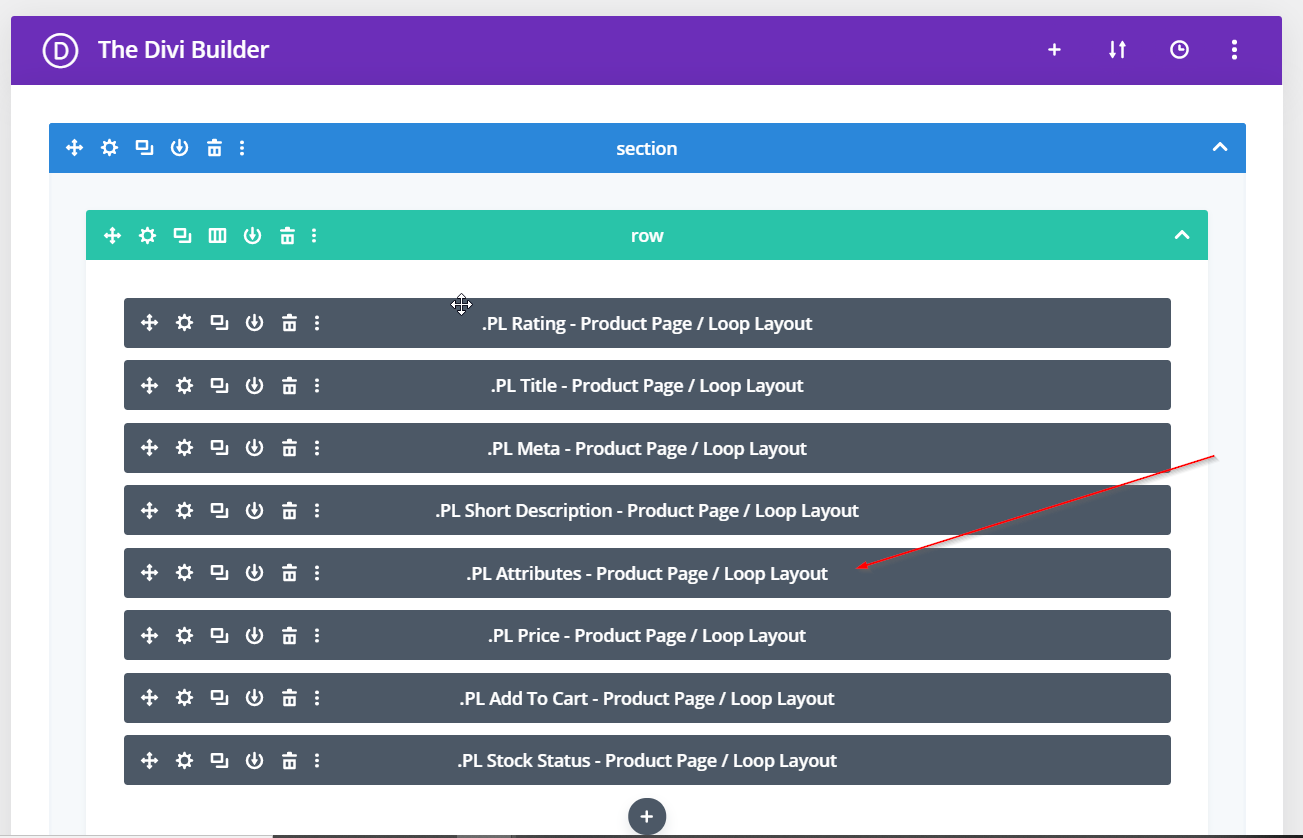1303x838 pixels.
Task: Click the PL Attributes module label
Action: coord(646,574)
